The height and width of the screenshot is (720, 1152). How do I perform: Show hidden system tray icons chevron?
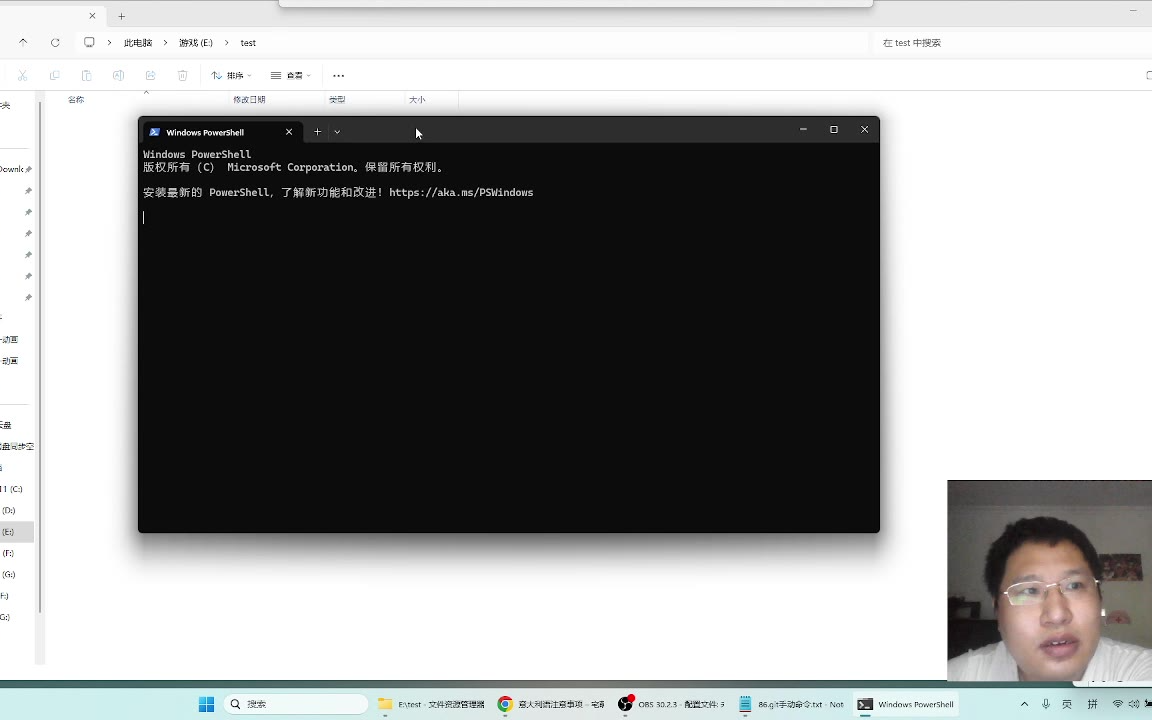coord(1024,704)
